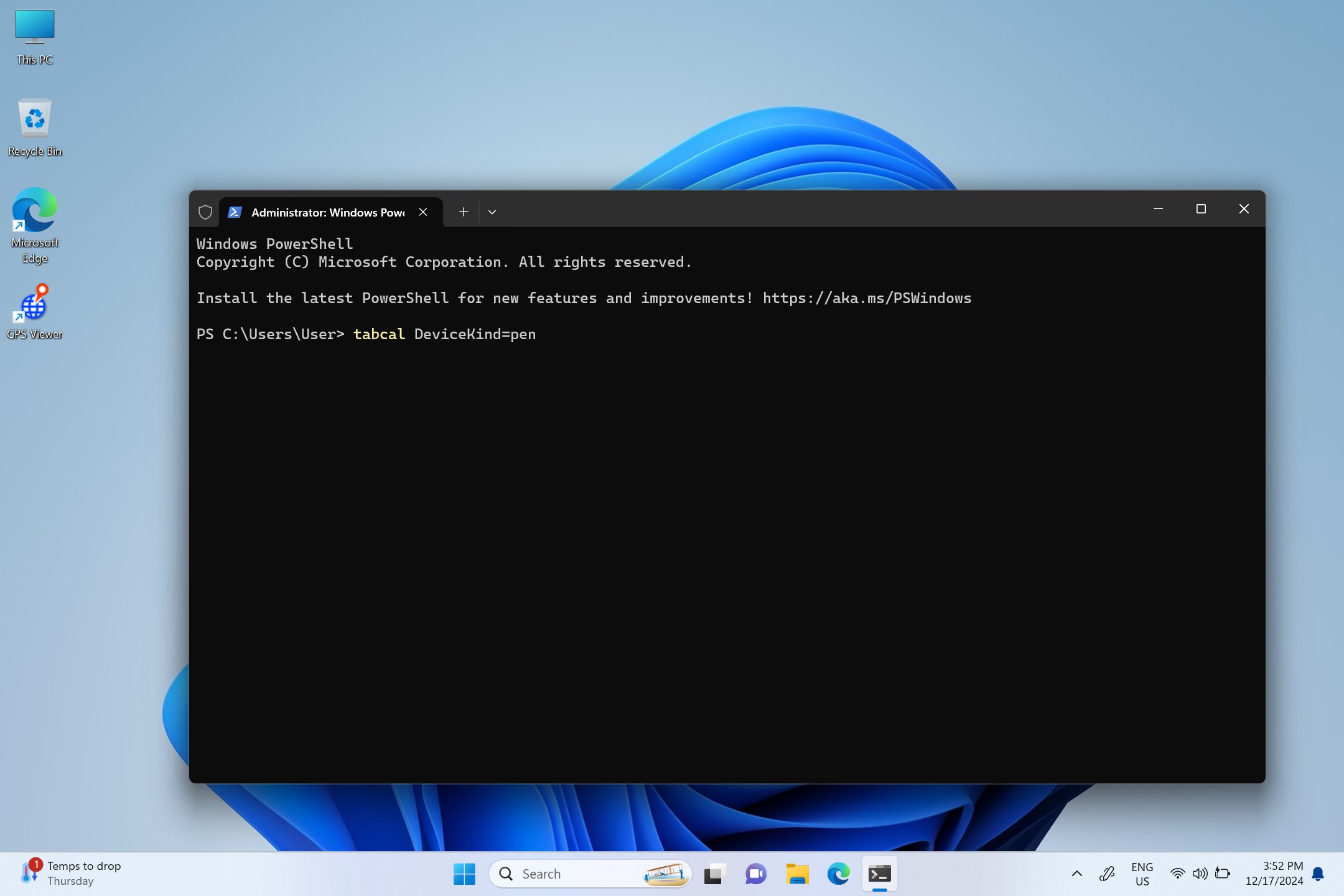Click the network connectivity status icon
Image resolution: width=1344 pixels, height=896 pixels.
(1175, 872)
